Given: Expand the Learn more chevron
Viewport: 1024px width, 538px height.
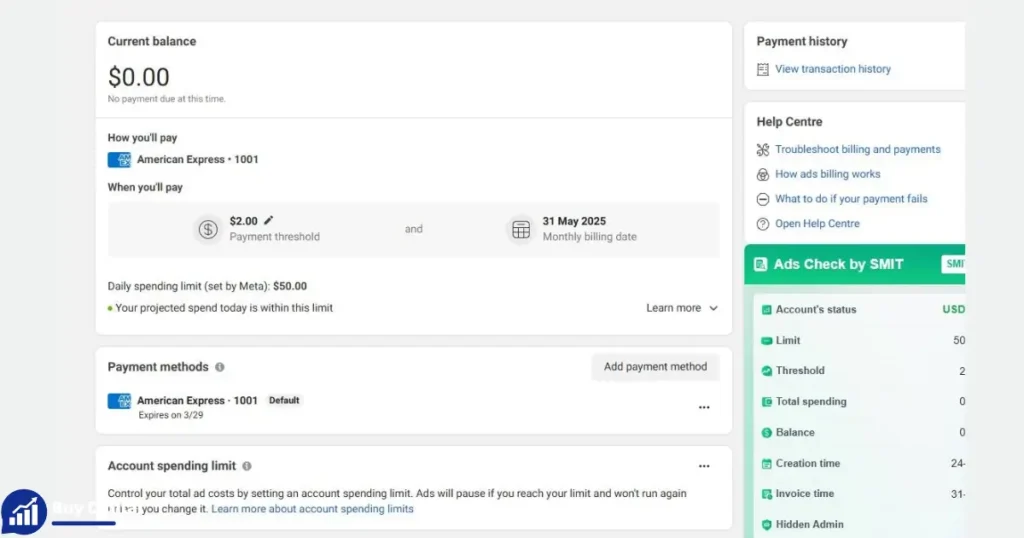Looking at the screenshot, I should pyautogui.click(x=713, y=308).
